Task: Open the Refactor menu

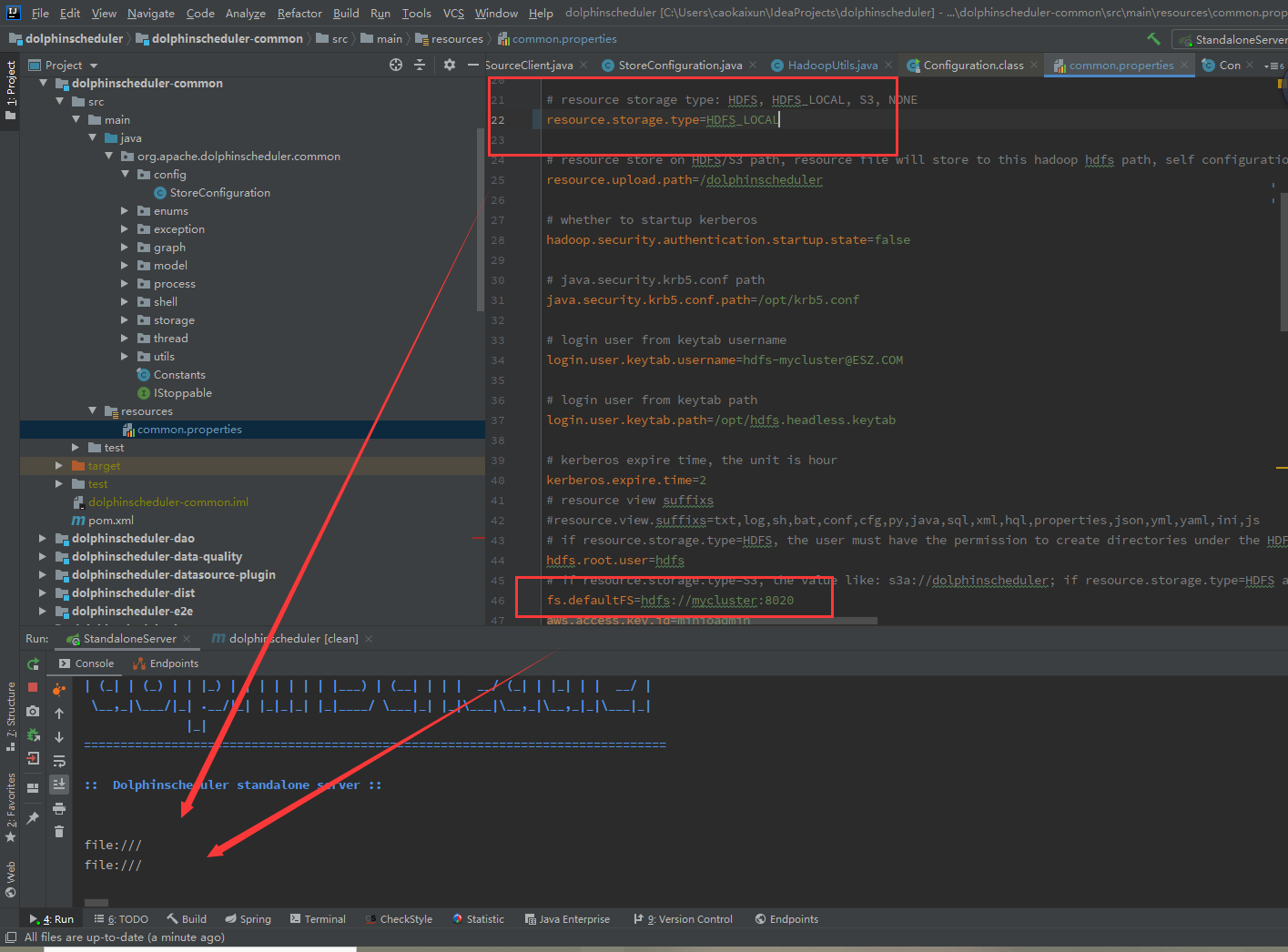Action: coord(299,13)
